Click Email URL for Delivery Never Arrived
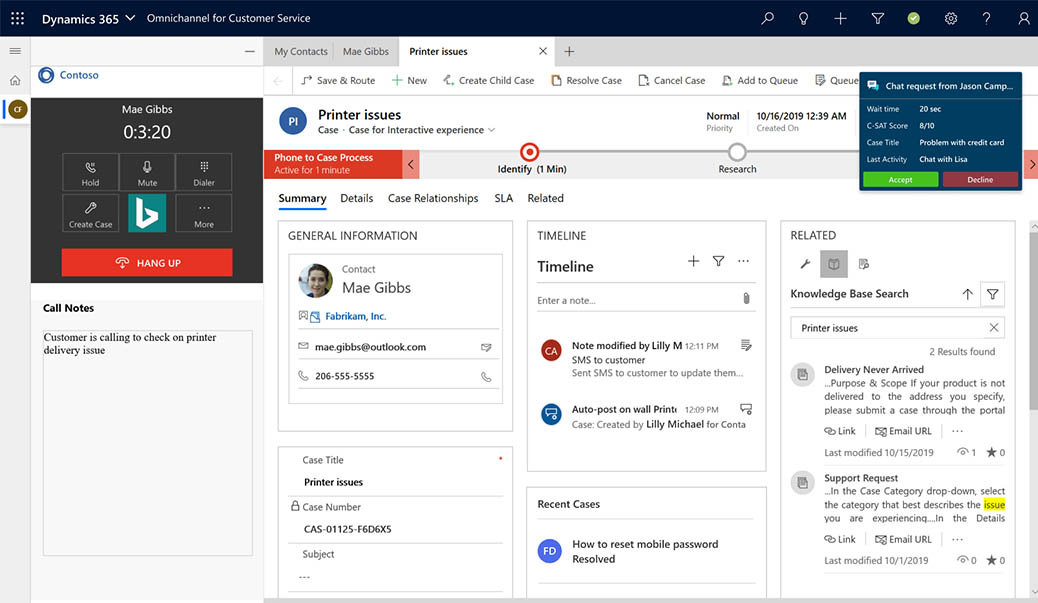 903,431
